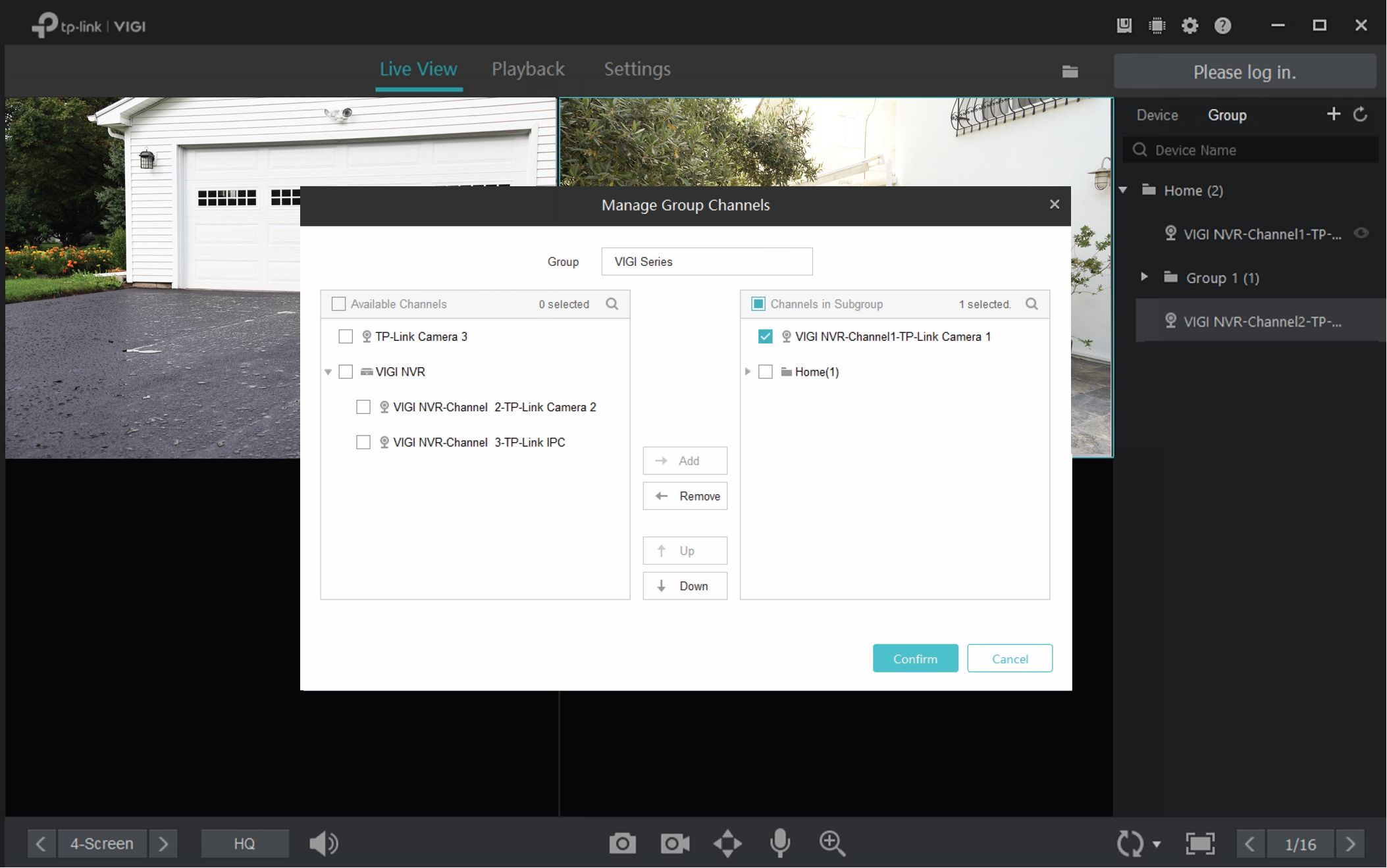This screenshot has height=868, width=1387.
Task: Tick VIGI NVR-Channel 3-TP-Link IPC checkbox
Action: pos(363,442)
